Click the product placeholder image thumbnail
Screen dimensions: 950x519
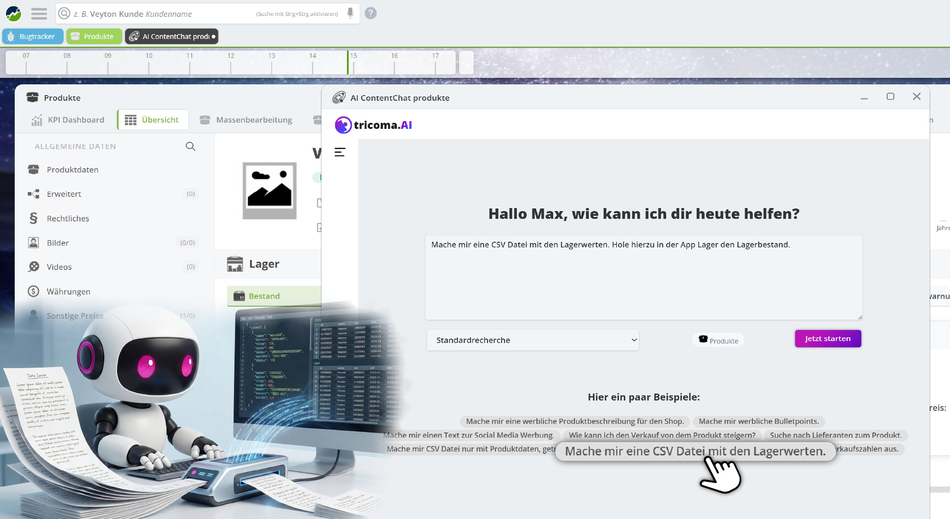pos(270,190)
